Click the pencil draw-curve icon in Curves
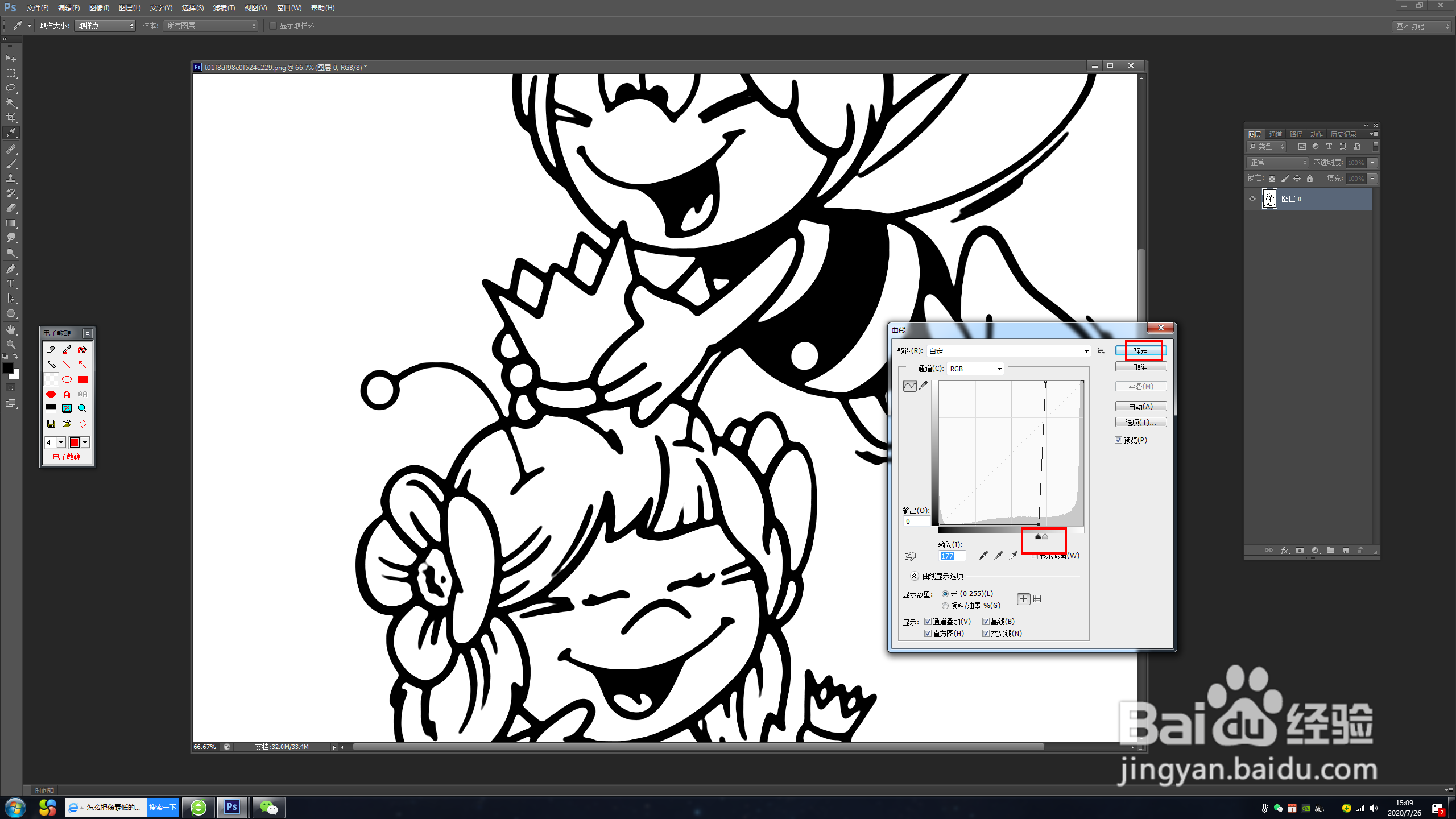Image resolution: width=1456 pixels, height=819 pixels. 924,386
